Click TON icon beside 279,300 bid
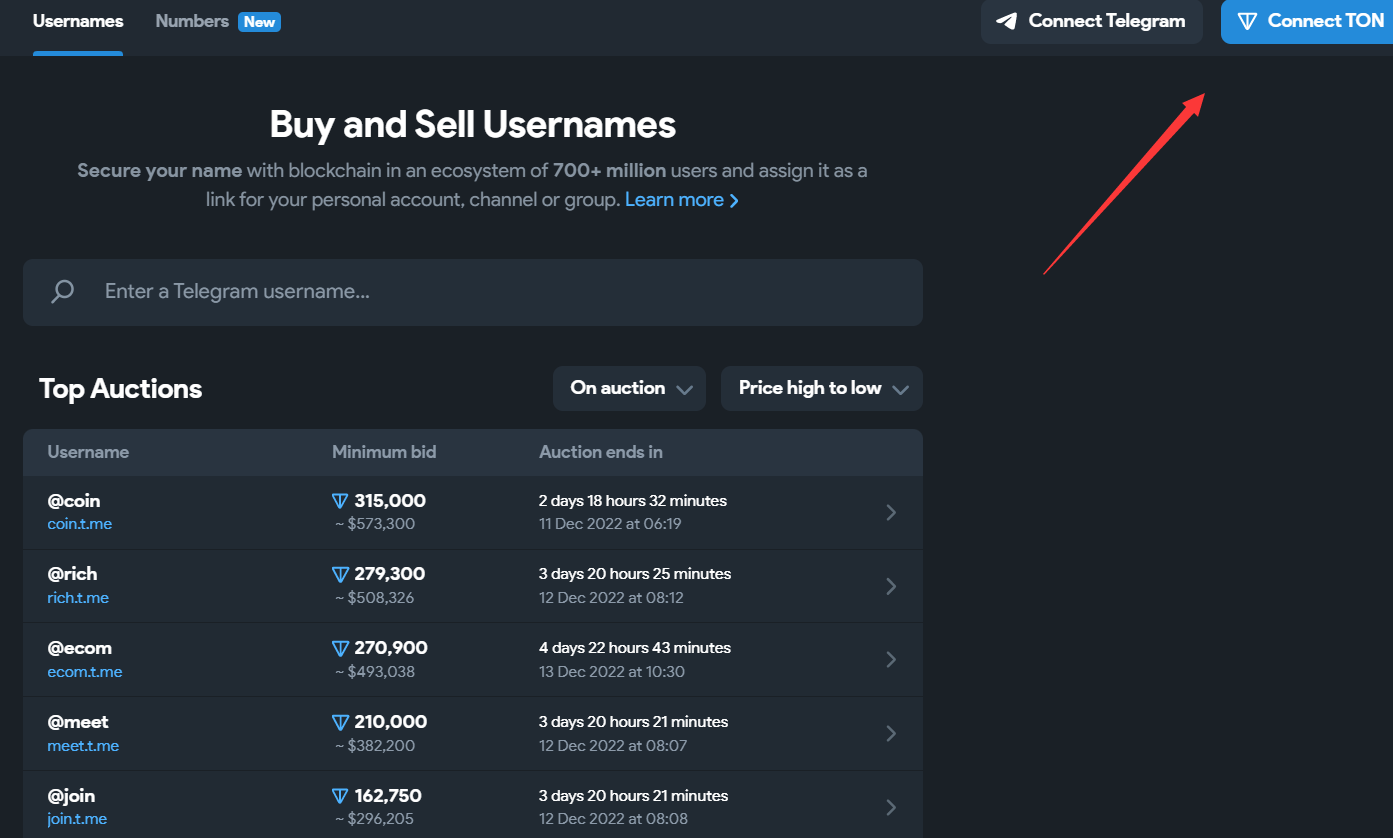This screenshot has height=838, width=1393. (x=341, y=574)
